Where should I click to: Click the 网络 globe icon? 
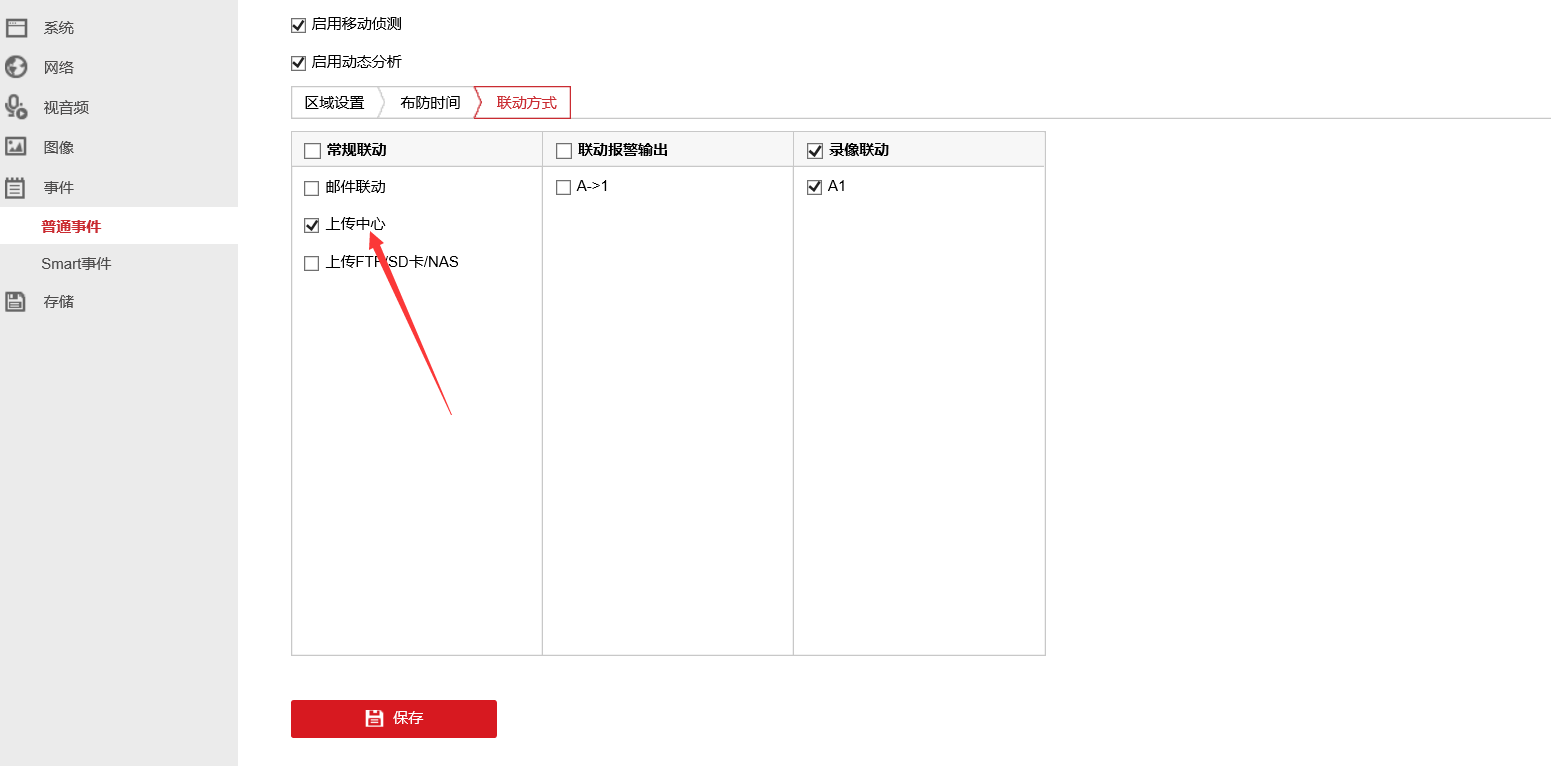(16, 67)
